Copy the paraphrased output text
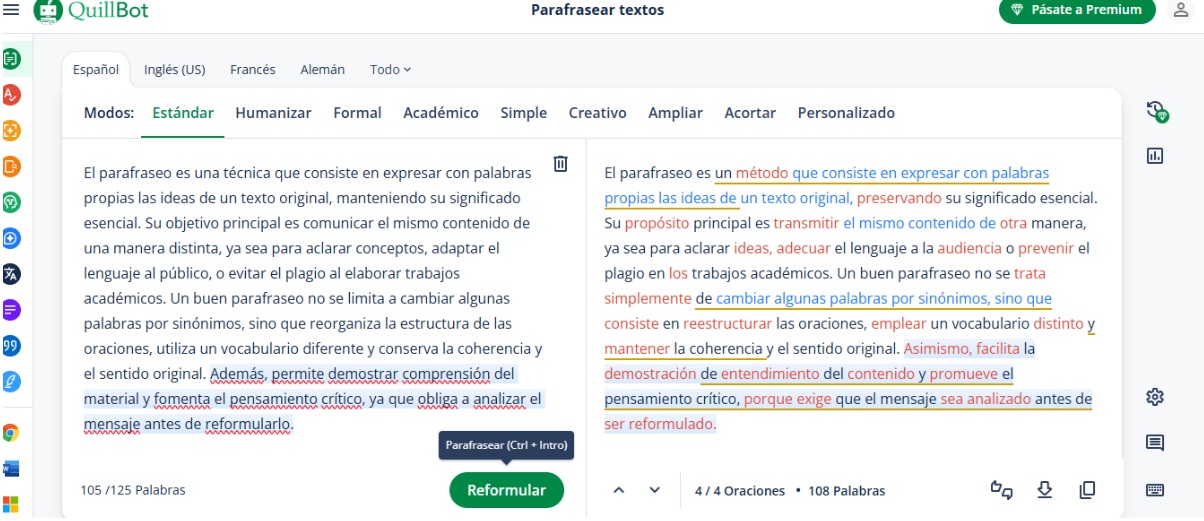The image size is (1204, 521). click(x=1087, y=489)
